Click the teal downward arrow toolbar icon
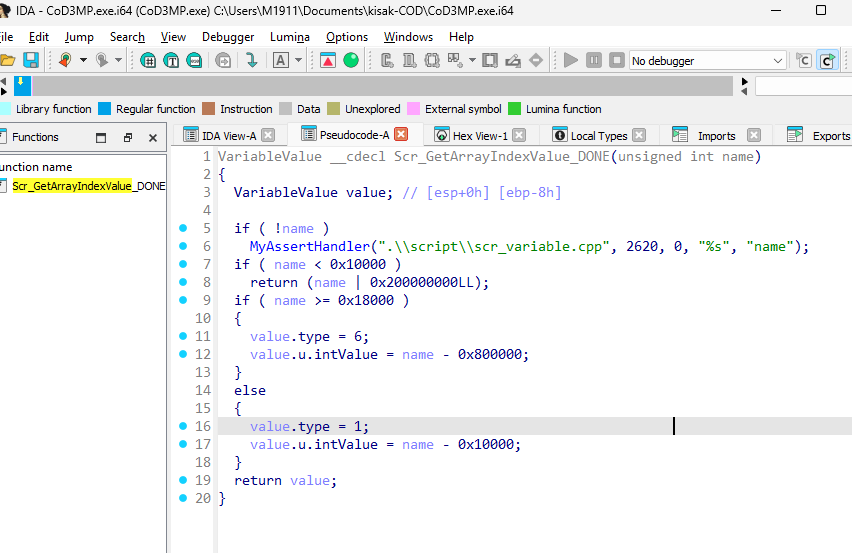852x553 pixels. pos(251,60)
